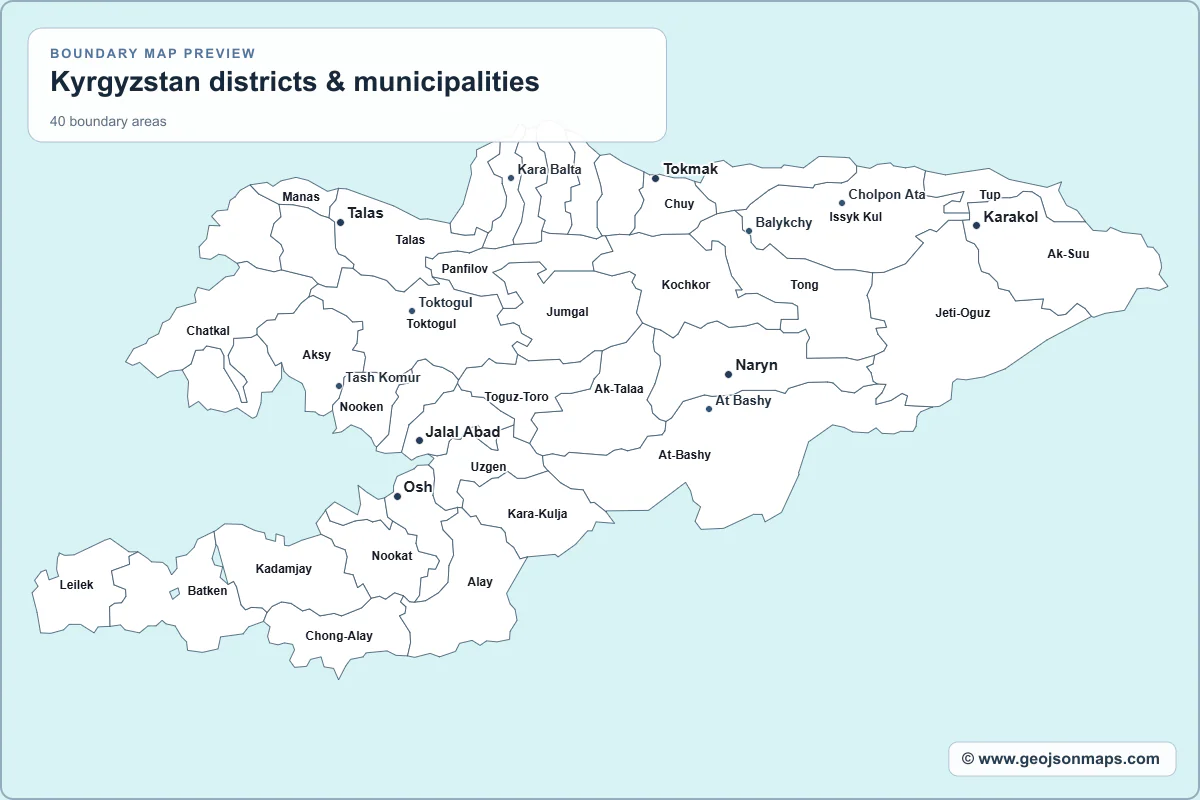Click the Batken district label
The image size is (1200, 800).
(207, 591)
